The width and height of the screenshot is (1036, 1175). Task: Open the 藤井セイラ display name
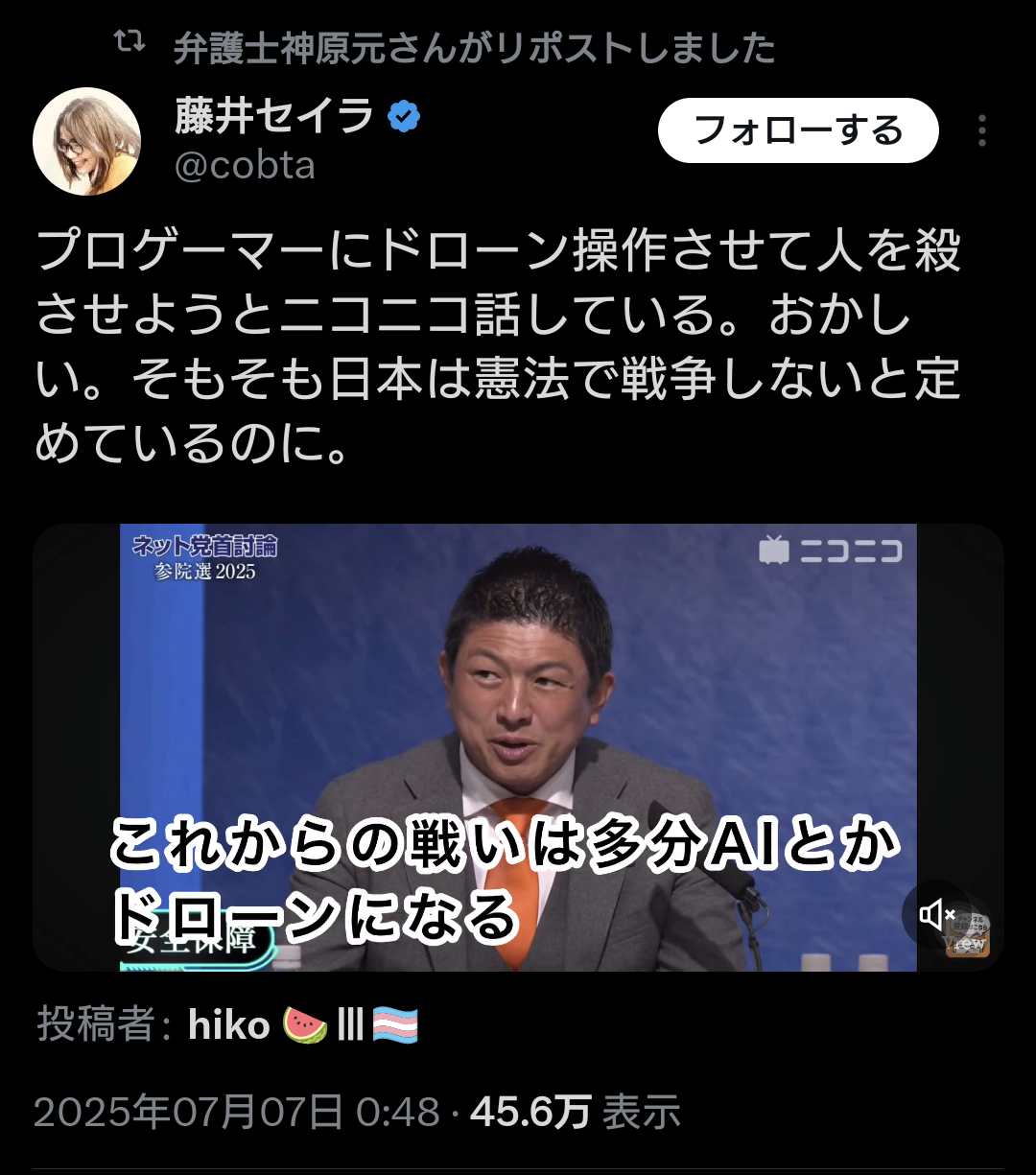click(274, 117)
